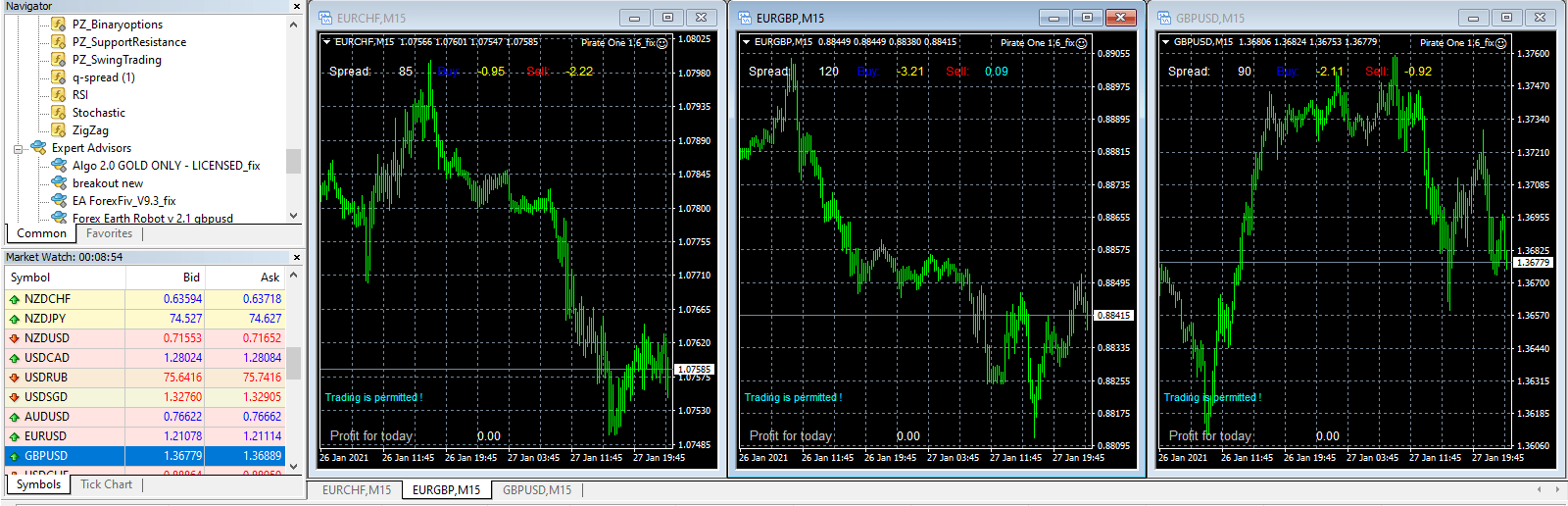Screen dimensions: 1568x506
Task: Click the chart icon in EURGBP window title
Action: pos(745,18)
